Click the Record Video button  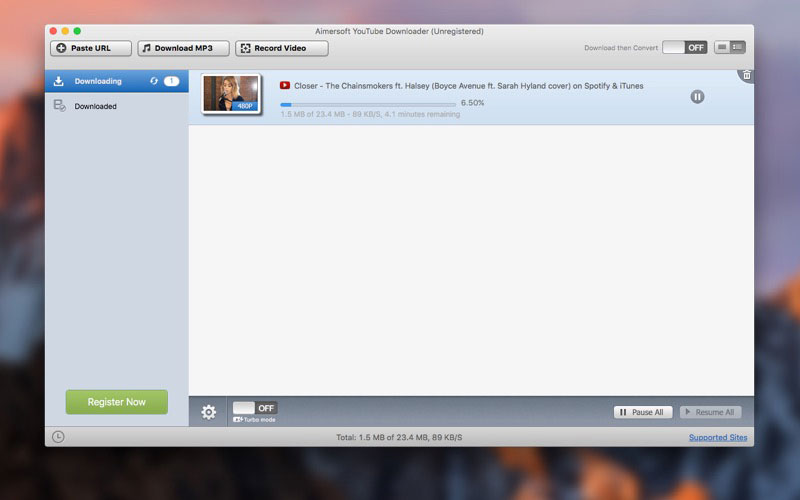tap(282, 48)
